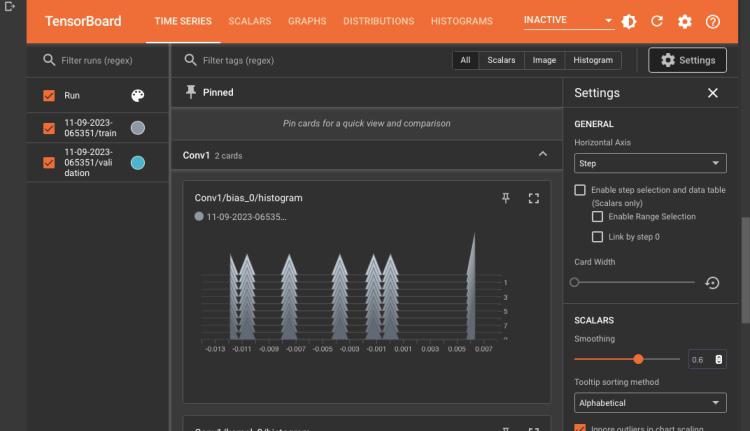Viewport: 750px width, 431px height.
Task: Click the SCALARS section heading in Settings
Action: pyautogui.click(x=594, y=320)
